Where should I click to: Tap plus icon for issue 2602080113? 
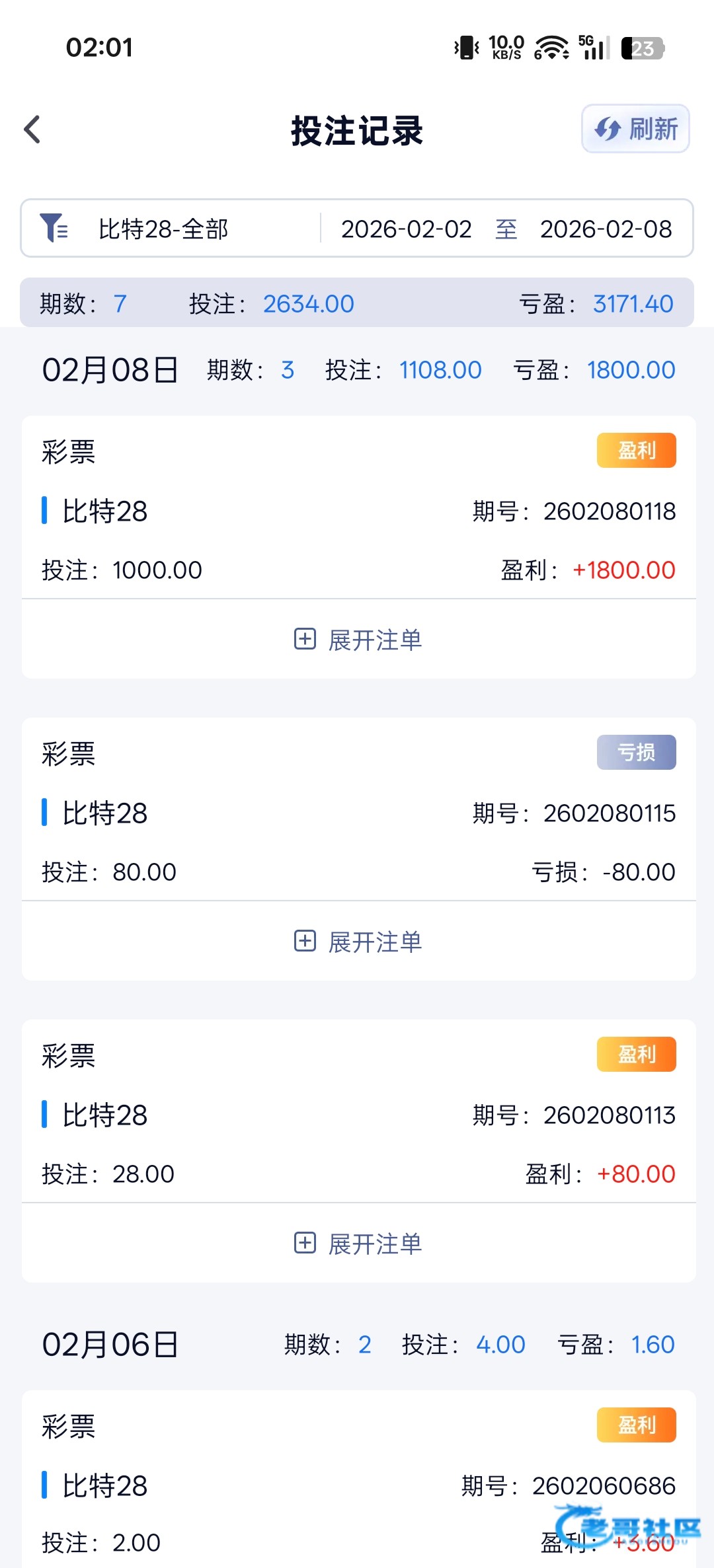[x=305, y=1243]
